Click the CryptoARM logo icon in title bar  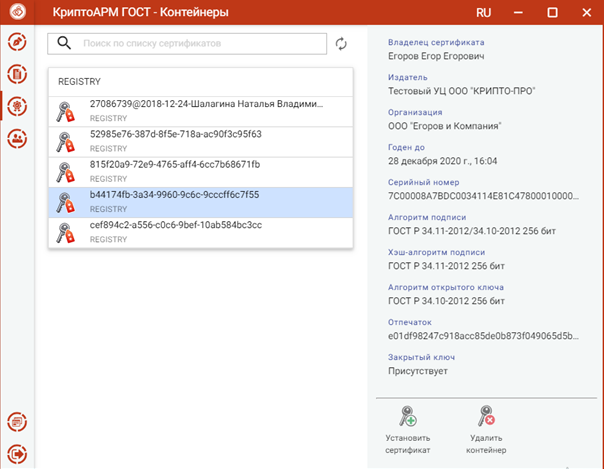[x=18, y=11]
